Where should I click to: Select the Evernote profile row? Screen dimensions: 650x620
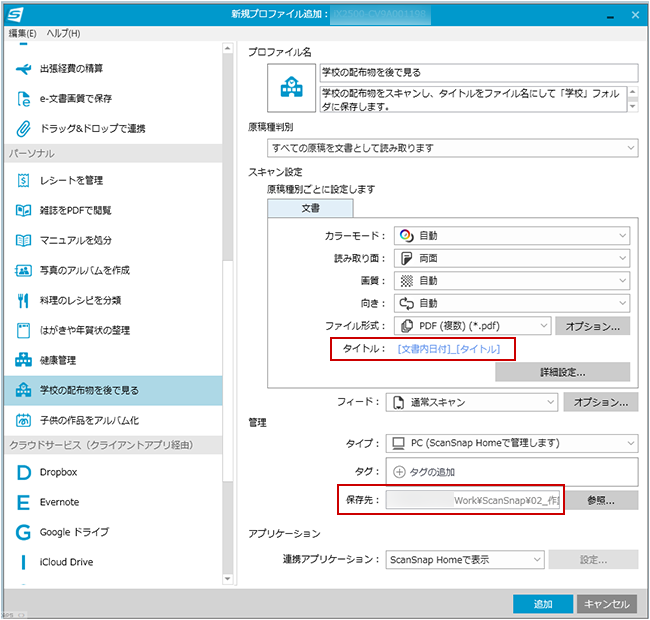point(113,502)
